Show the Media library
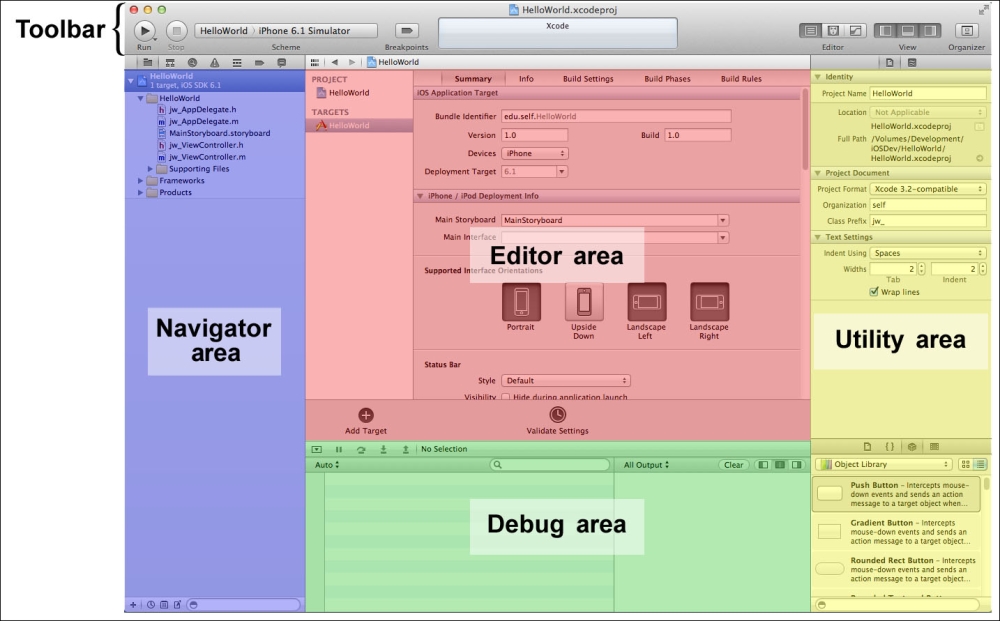This screenshot has width=1000, height=621. [934, 447]
